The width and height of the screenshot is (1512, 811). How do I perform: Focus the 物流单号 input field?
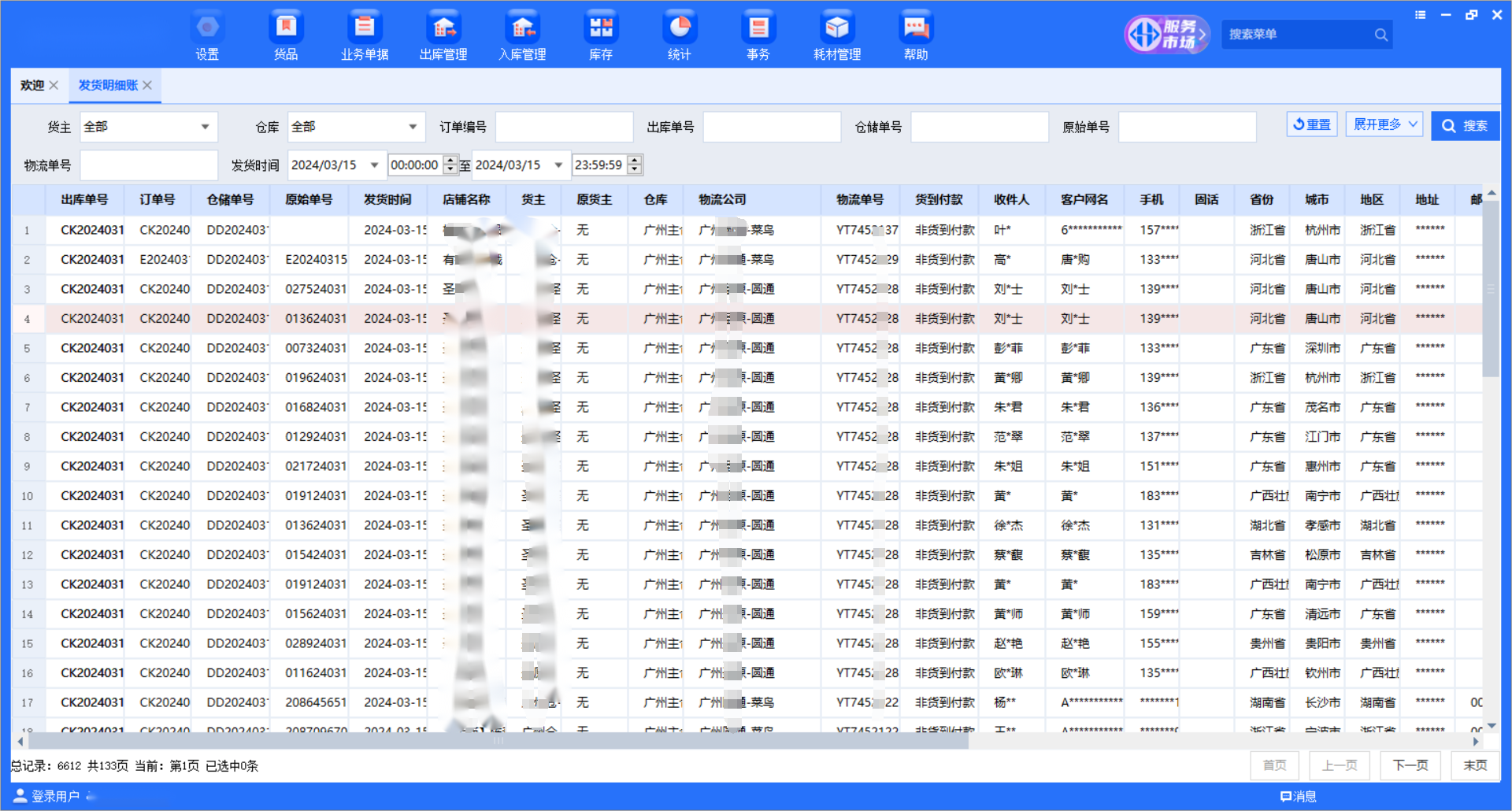click(x=149, y=165)
